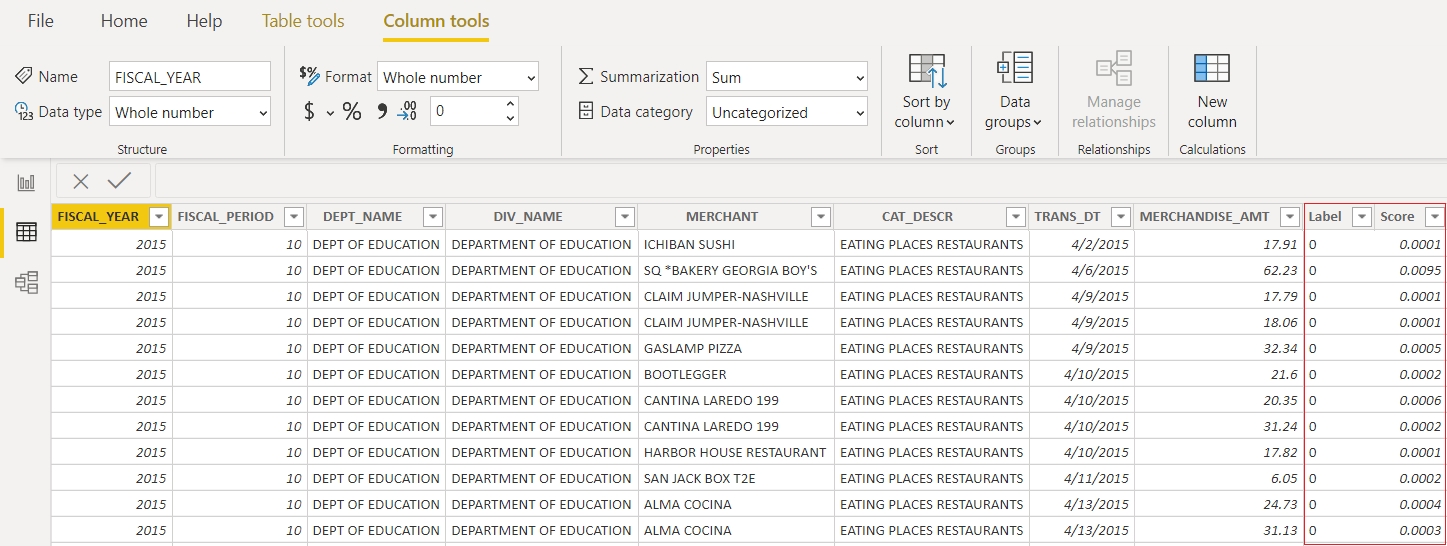
Task: Open the Report view icon in sidebar
Action: 26,182
